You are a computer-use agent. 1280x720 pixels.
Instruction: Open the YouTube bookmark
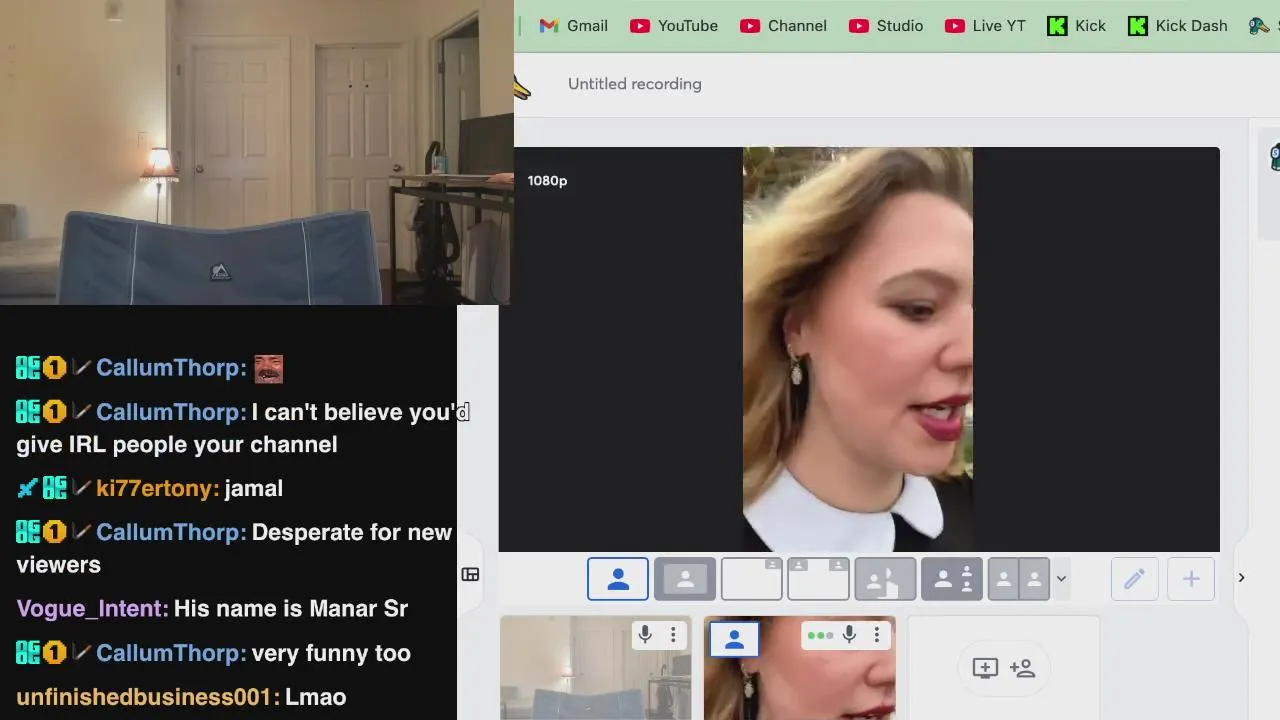click(674, 26)
